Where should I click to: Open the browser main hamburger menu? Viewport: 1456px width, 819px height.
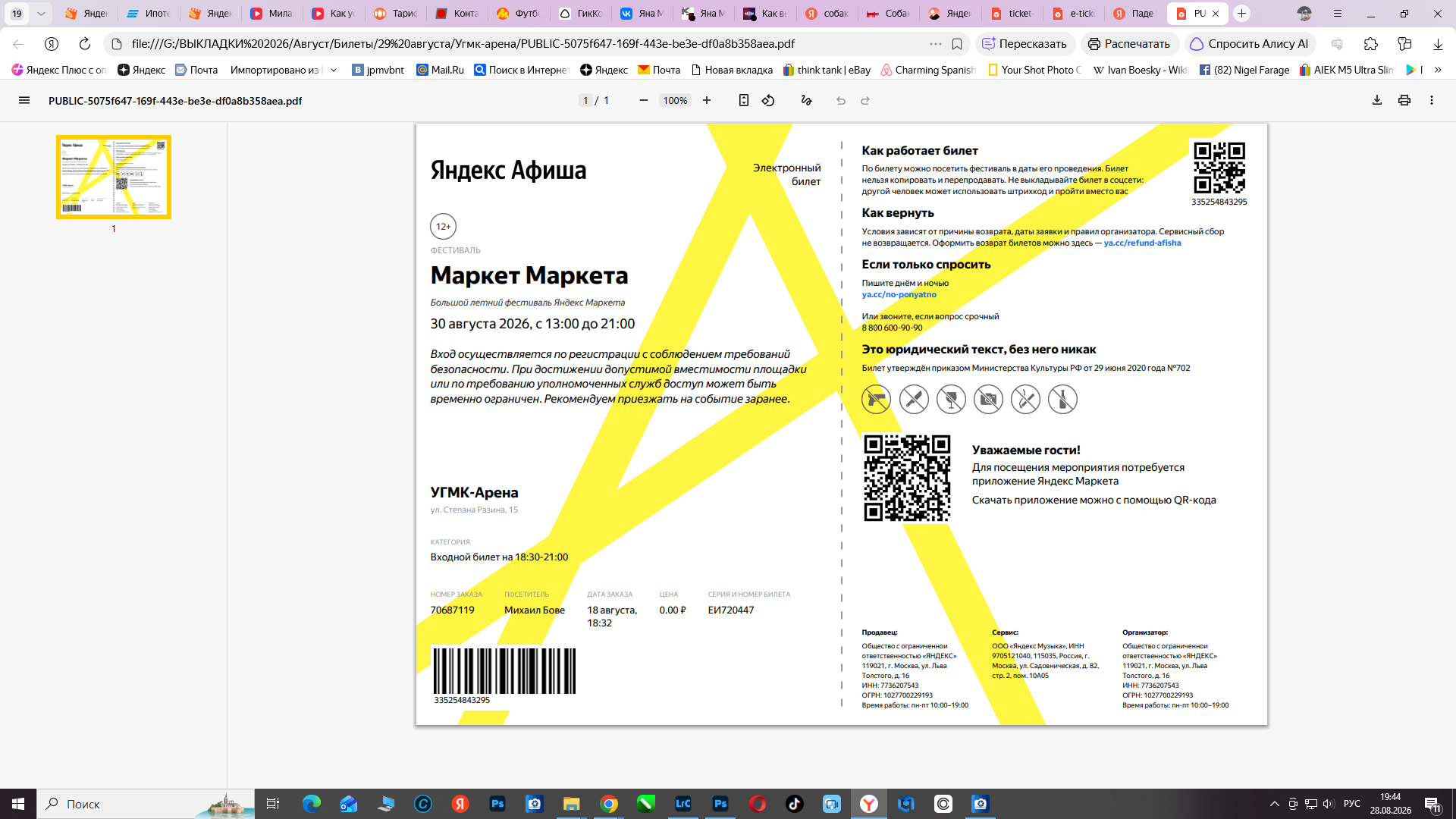click(x=1338, y=14)
